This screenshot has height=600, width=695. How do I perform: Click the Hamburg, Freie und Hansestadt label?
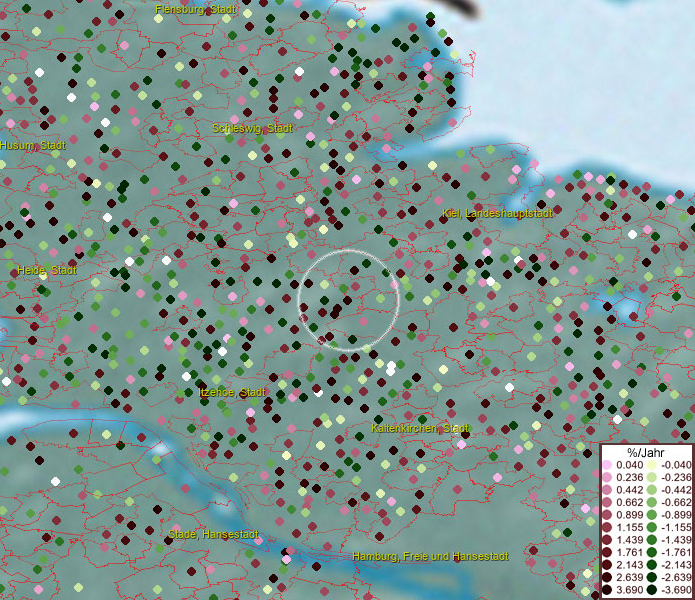pos(430,557)
